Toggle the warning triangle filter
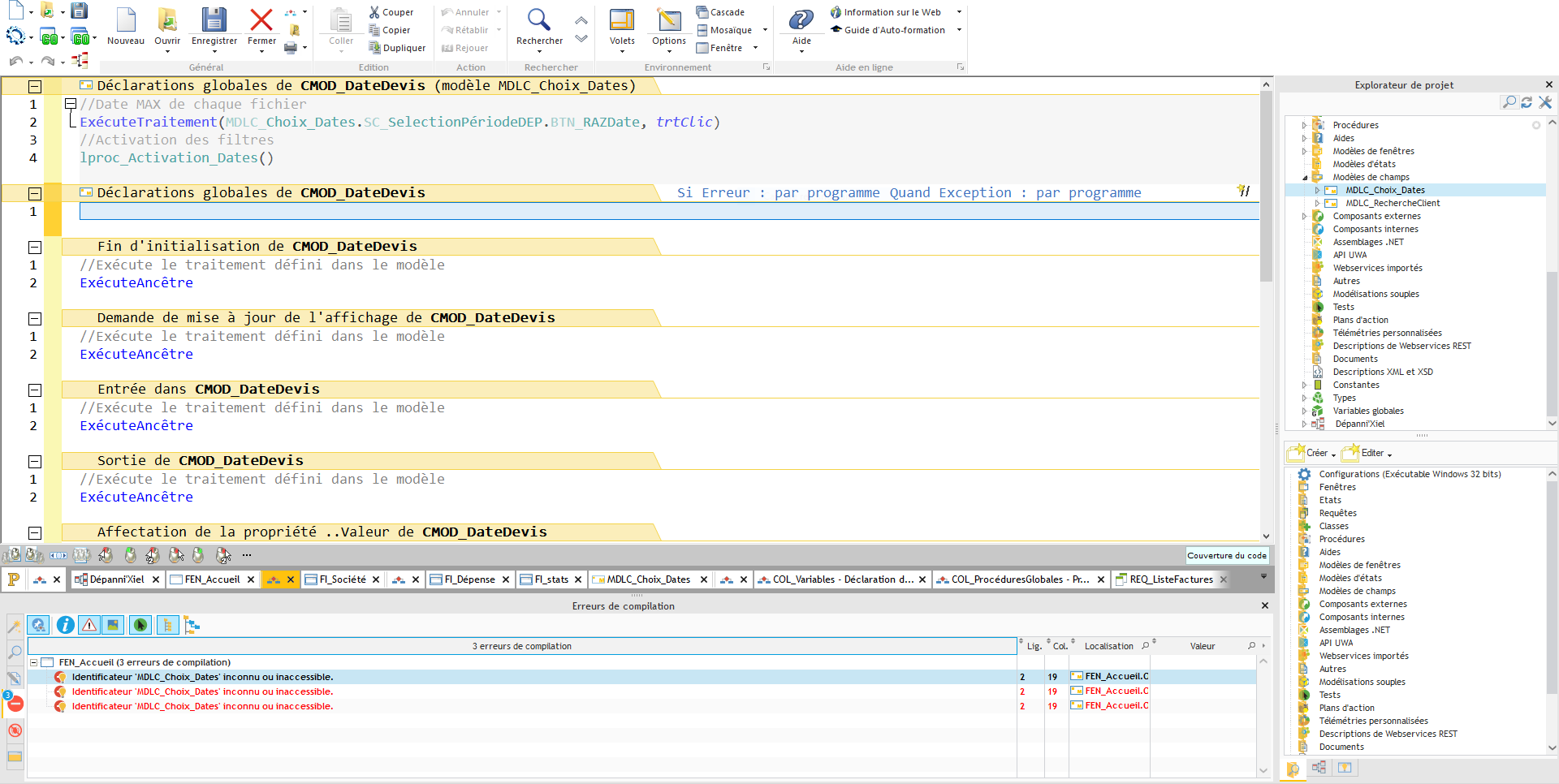This screenshot has width=1559, height=784. [89, 625]
